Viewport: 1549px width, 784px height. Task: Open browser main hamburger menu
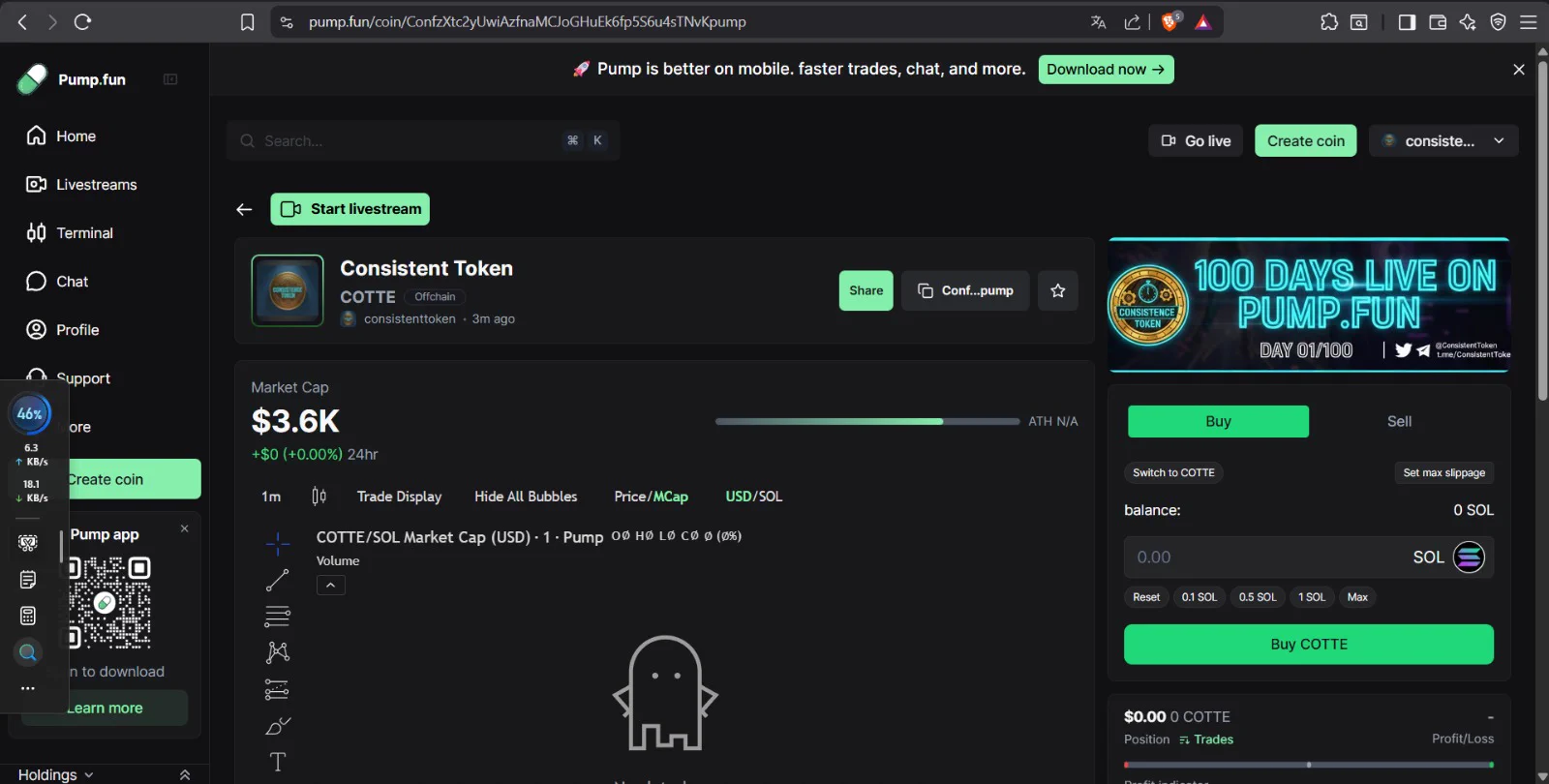click(x=1529, y=21)
